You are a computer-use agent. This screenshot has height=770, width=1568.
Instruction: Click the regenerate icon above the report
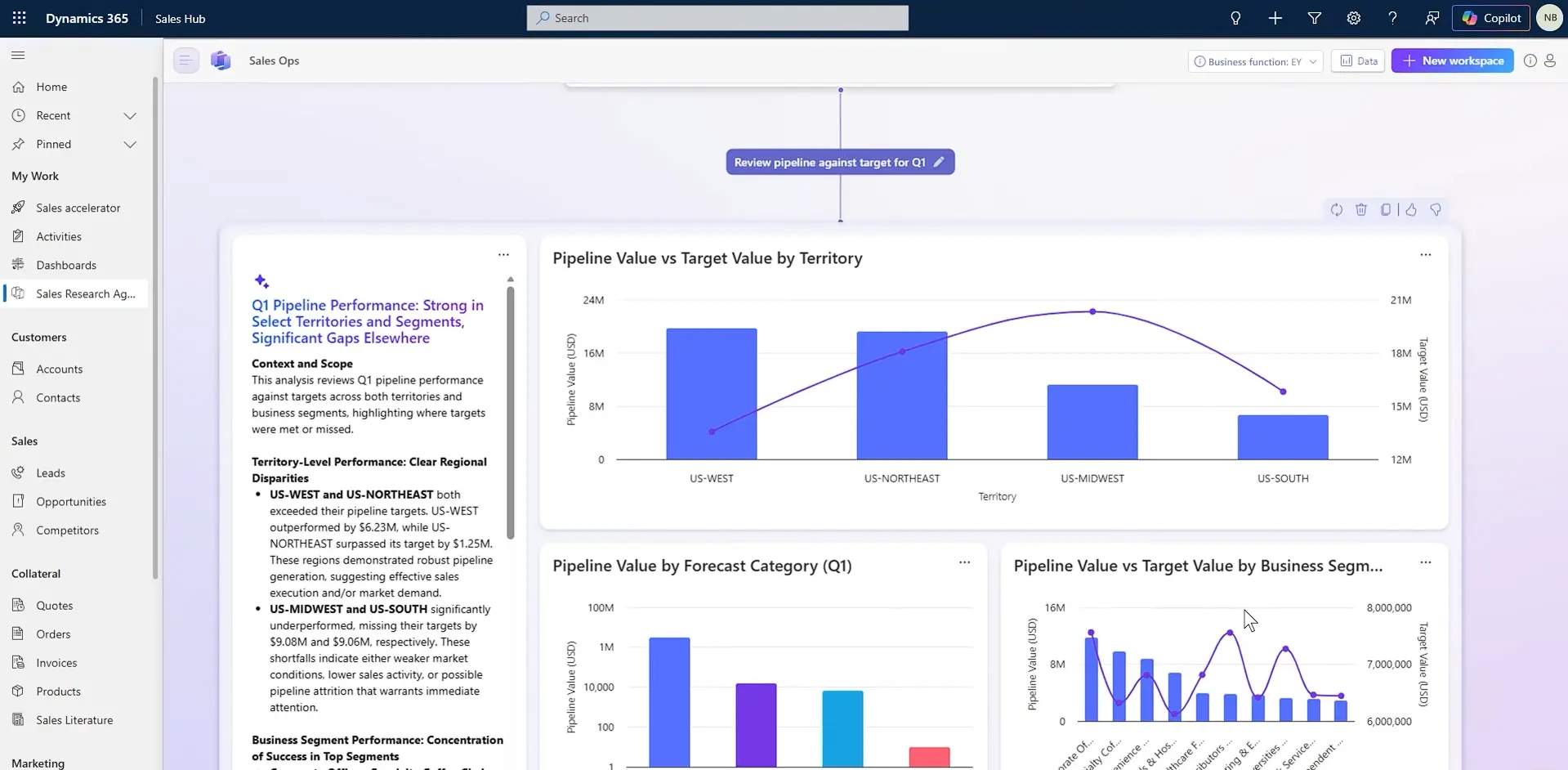point(1337,210)
